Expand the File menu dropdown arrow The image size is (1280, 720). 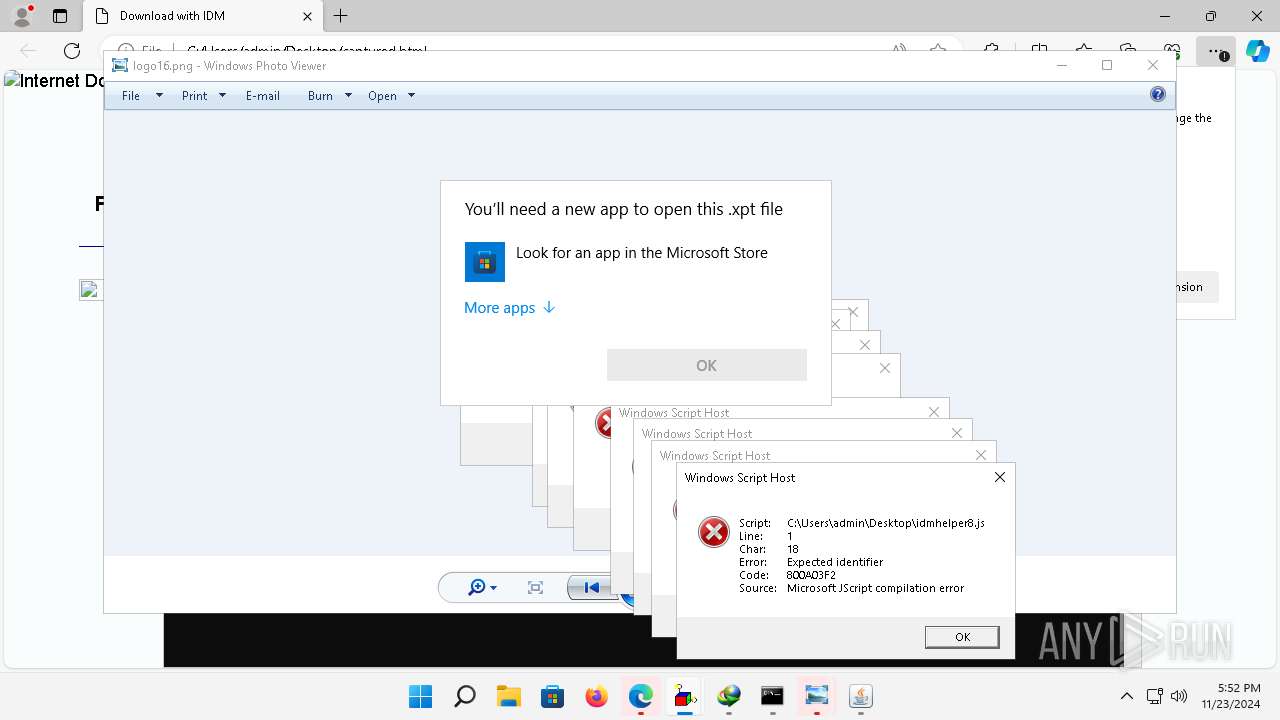click(158, 96)
